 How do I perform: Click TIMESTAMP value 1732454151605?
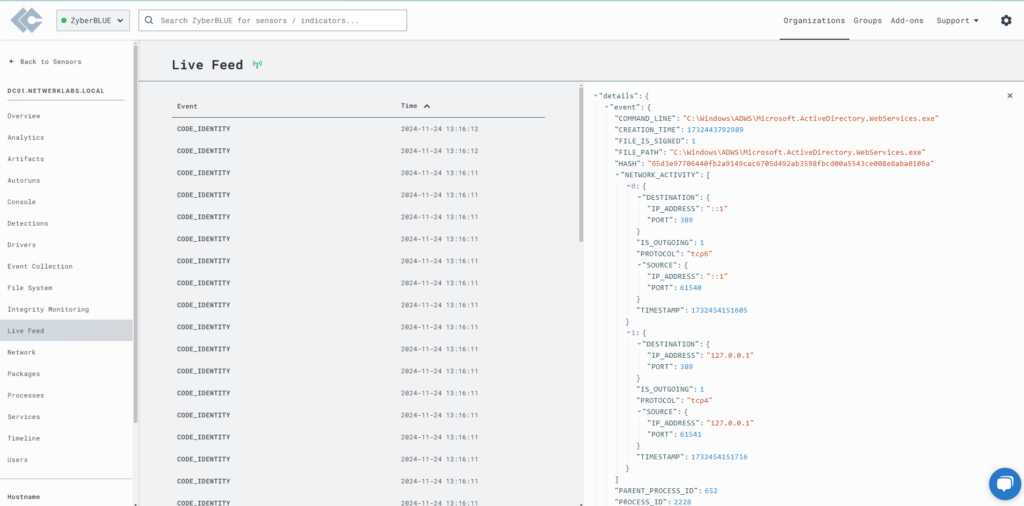(719, 310)
